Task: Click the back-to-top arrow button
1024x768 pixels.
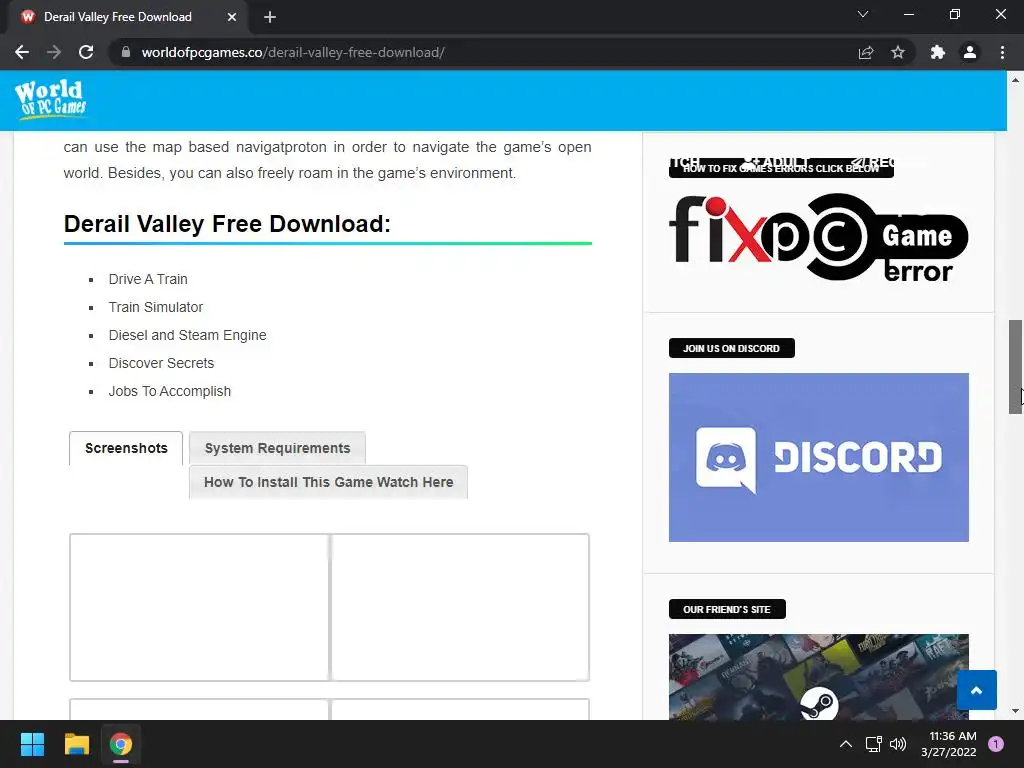Action: 976,690
